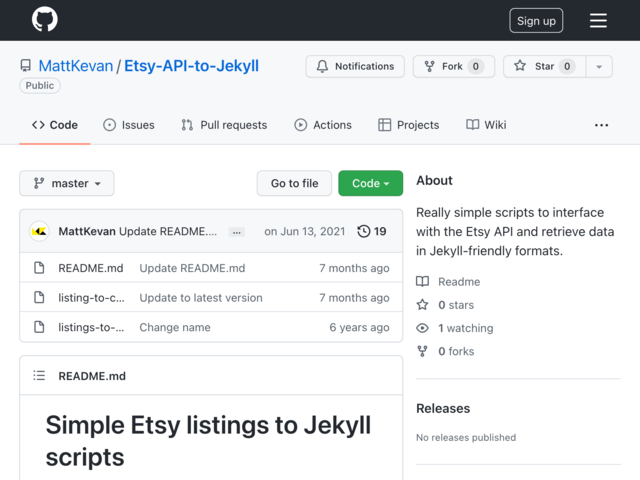
Task: Open the README table of contents icon
Action: pyautogui.click(x=39, y=376)
